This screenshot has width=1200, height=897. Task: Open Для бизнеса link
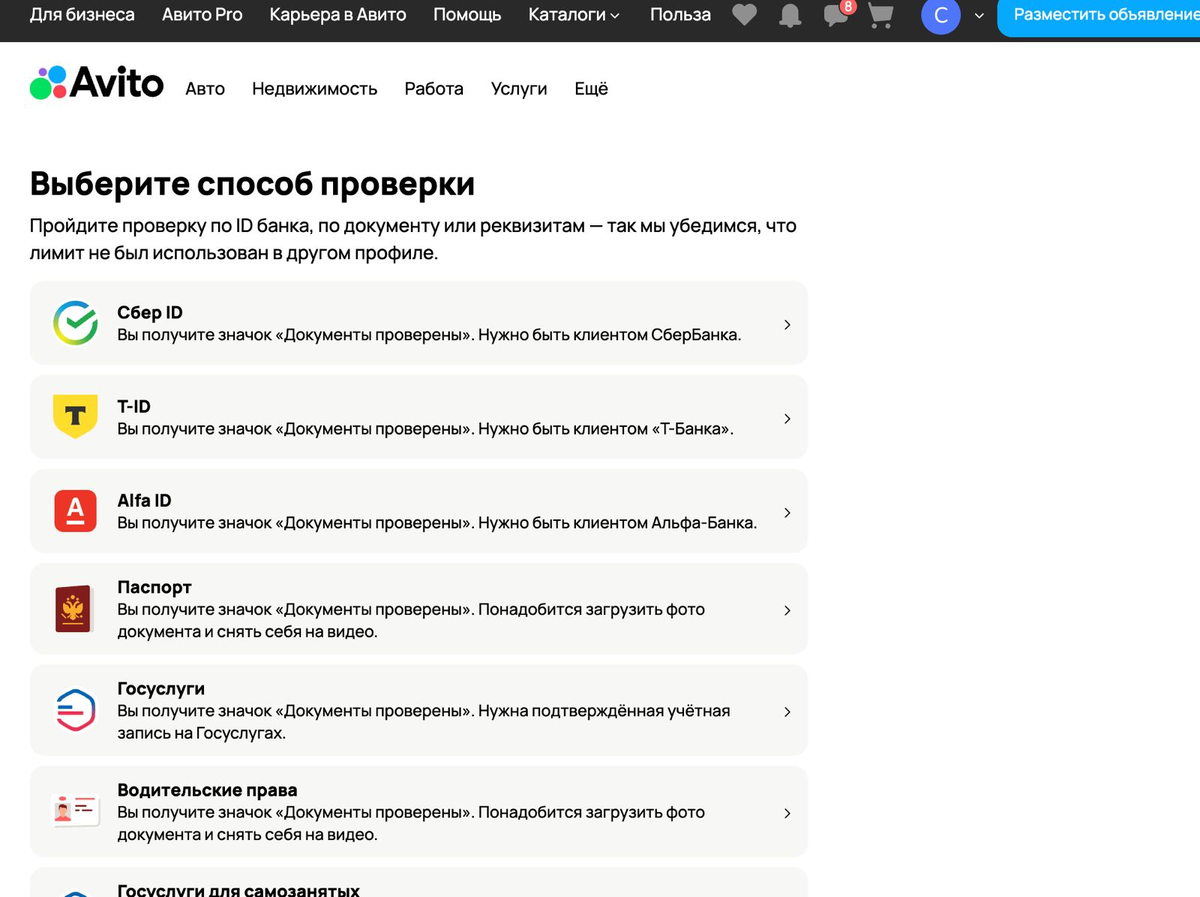click(82, 15)
